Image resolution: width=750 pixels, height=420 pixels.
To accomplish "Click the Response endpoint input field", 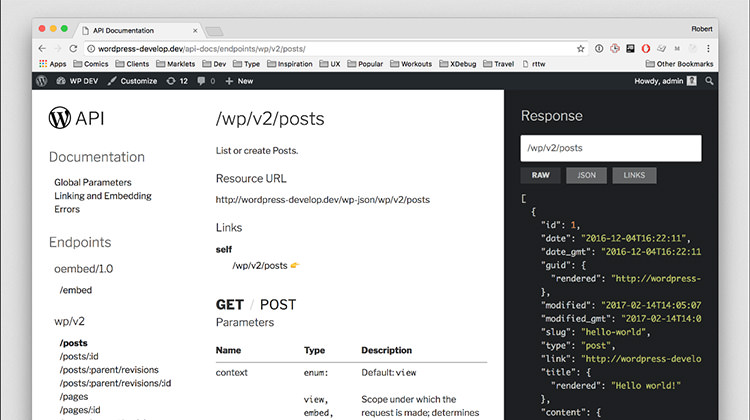I will point(610,148).
